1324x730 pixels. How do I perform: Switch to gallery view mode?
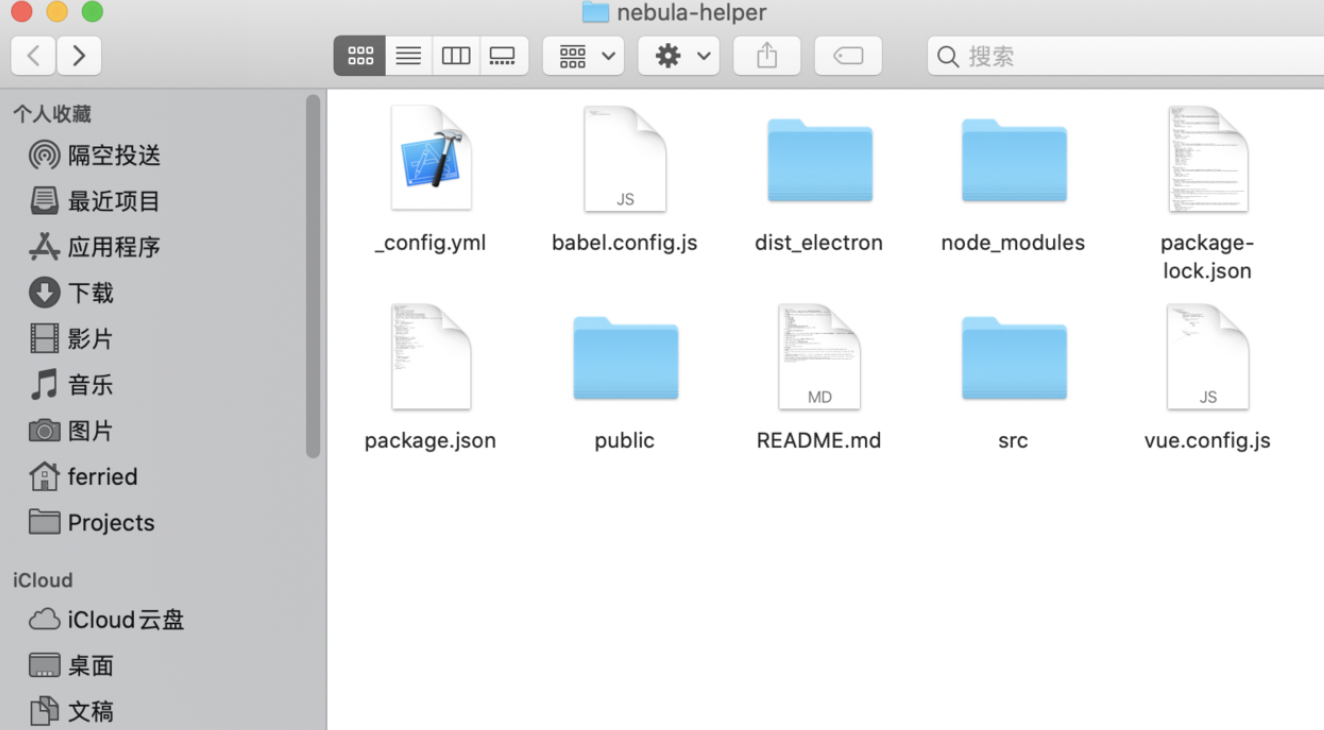click(x=503, y=56)
